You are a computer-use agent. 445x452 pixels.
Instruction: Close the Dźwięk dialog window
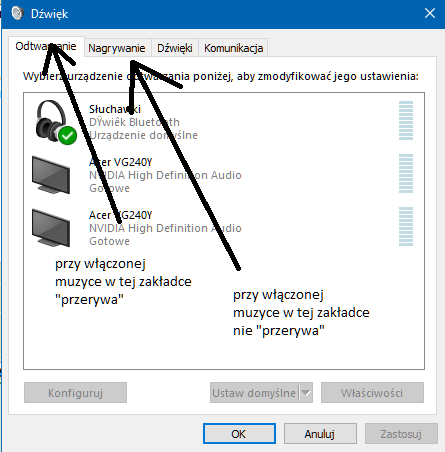coord(430,13)
